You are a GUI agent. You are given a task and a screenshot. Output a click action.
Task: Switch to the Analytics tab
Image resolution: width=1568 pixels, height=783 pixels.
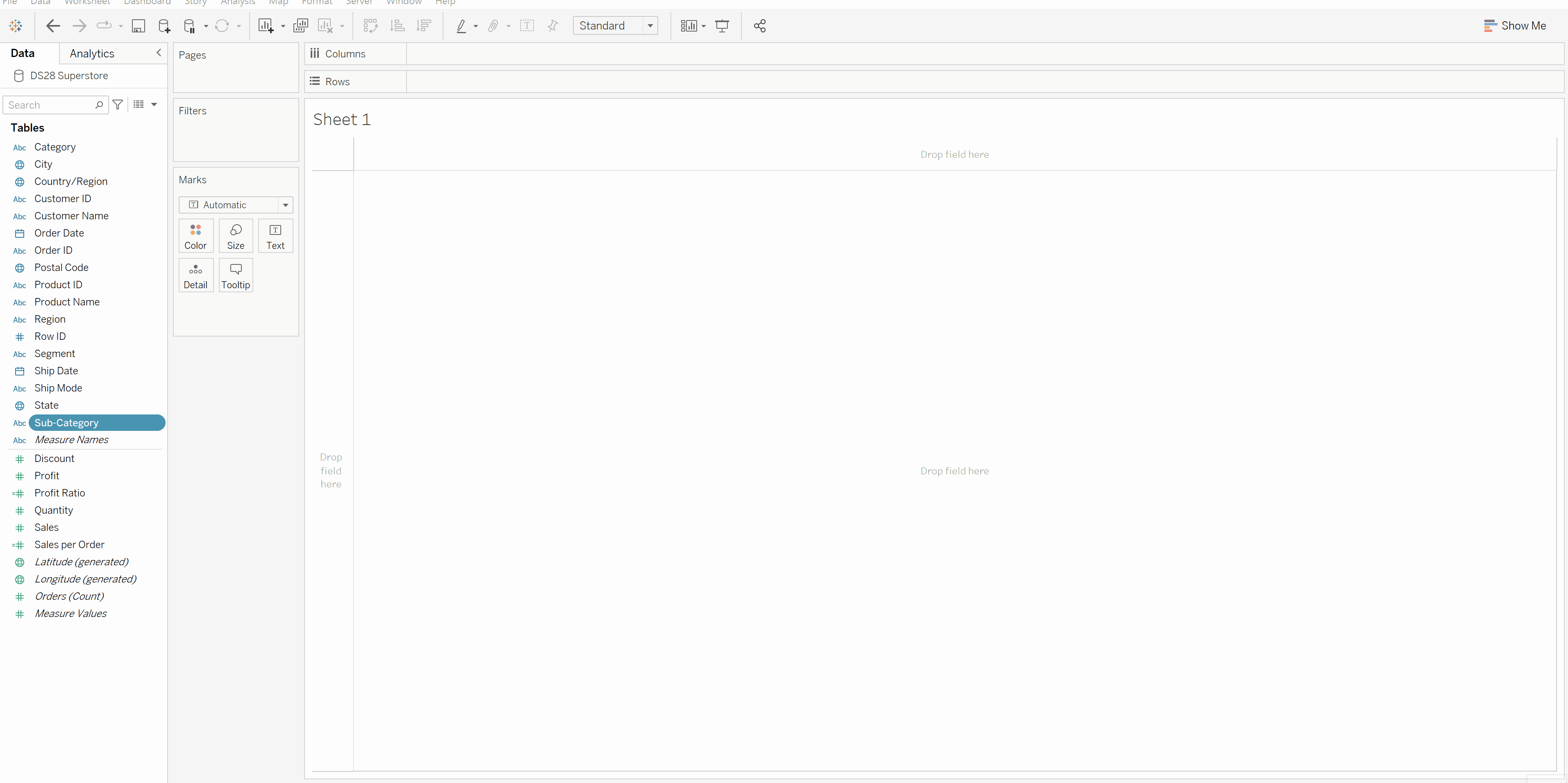point(92,54)
